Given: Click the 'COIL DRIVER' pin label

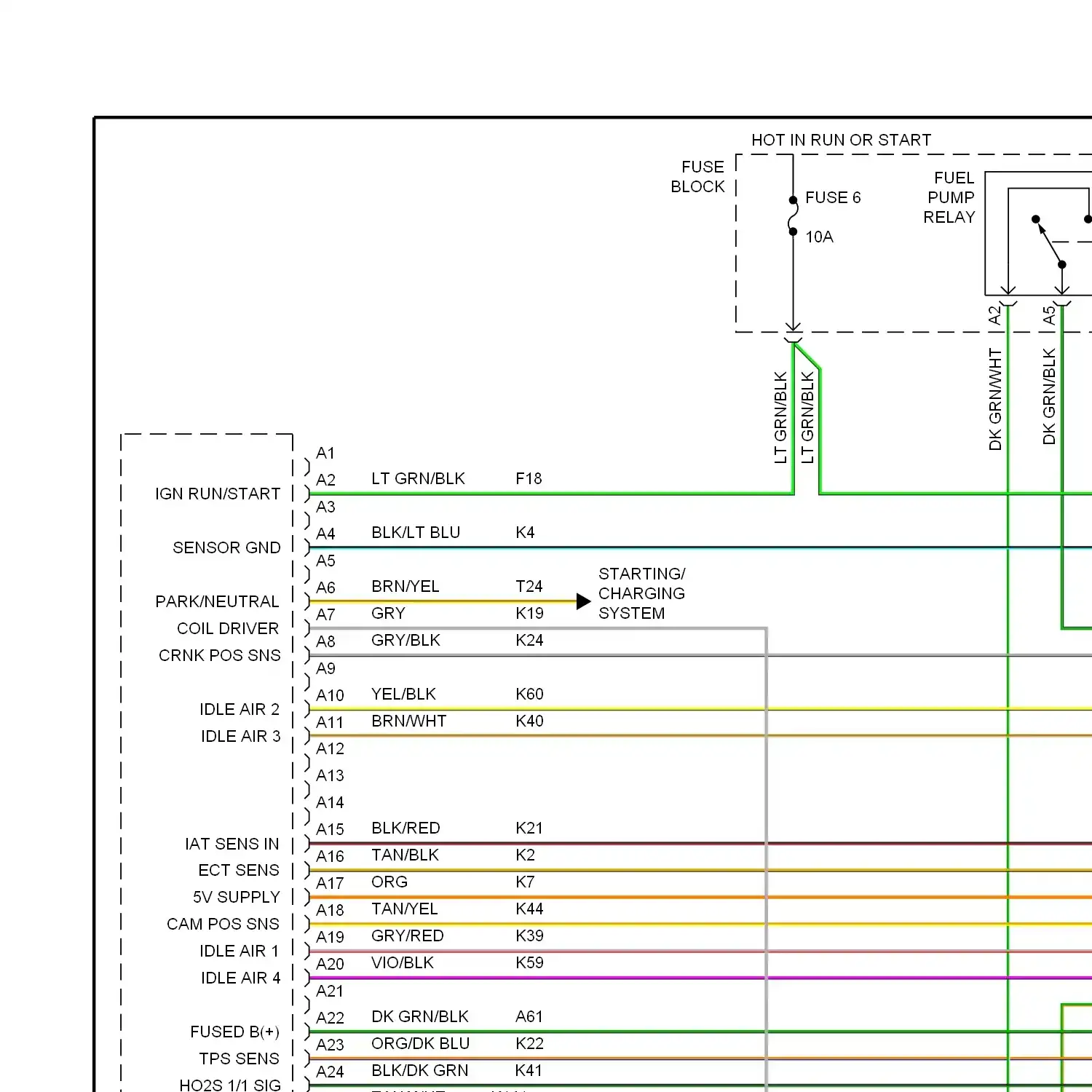Looking at the screenshot, I should [x=228, y=628].
